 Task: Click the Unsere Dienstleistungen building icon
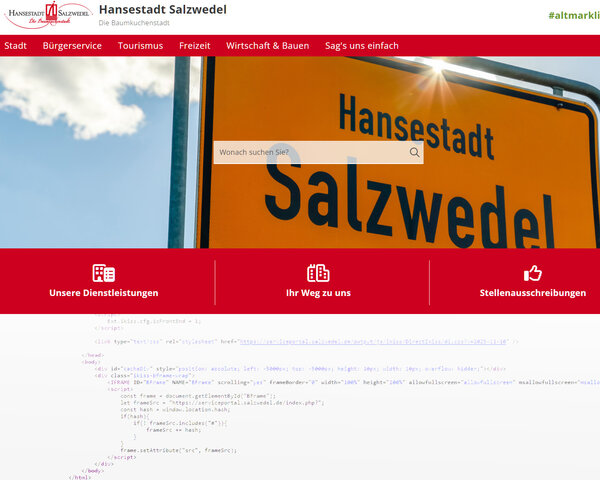[x=104, y=273]
